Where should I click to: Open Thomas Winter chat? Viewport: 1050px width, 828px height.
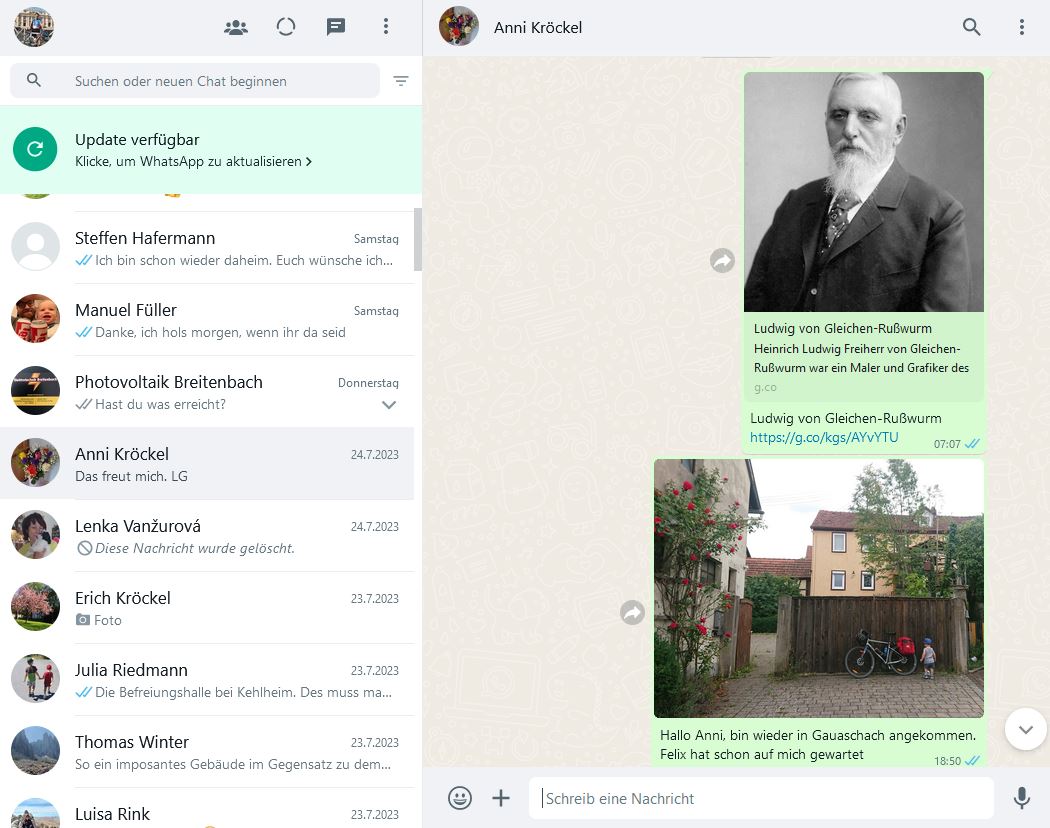[208, 752]
